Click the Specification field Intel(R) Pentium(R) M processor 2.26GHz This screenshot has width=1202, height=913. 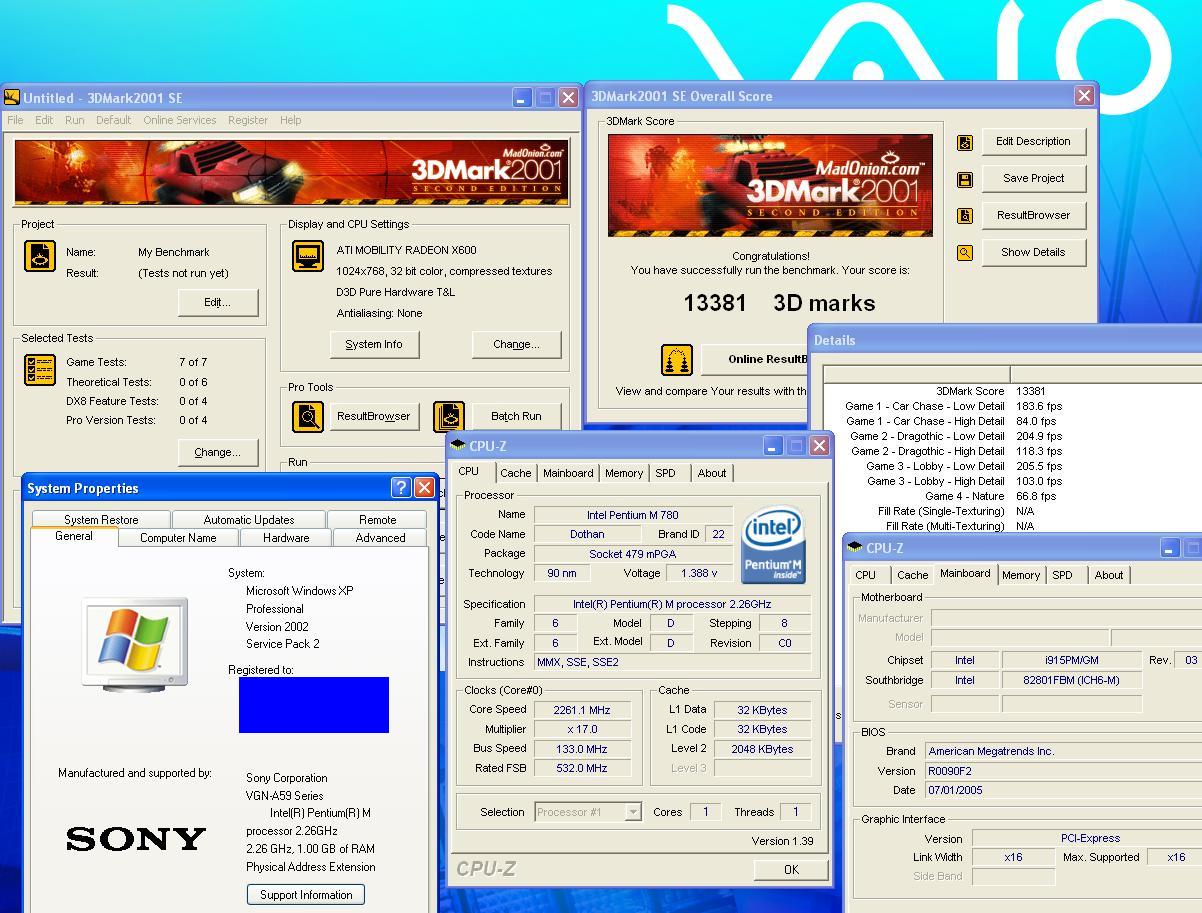coord(671,604)
